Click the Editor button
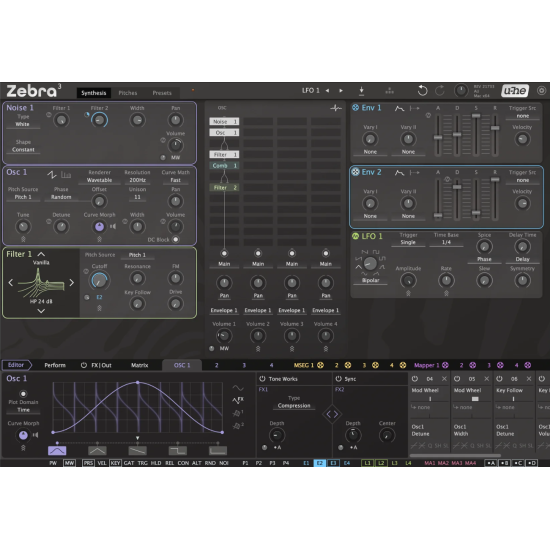550x550 pixels. coord(16,365)
